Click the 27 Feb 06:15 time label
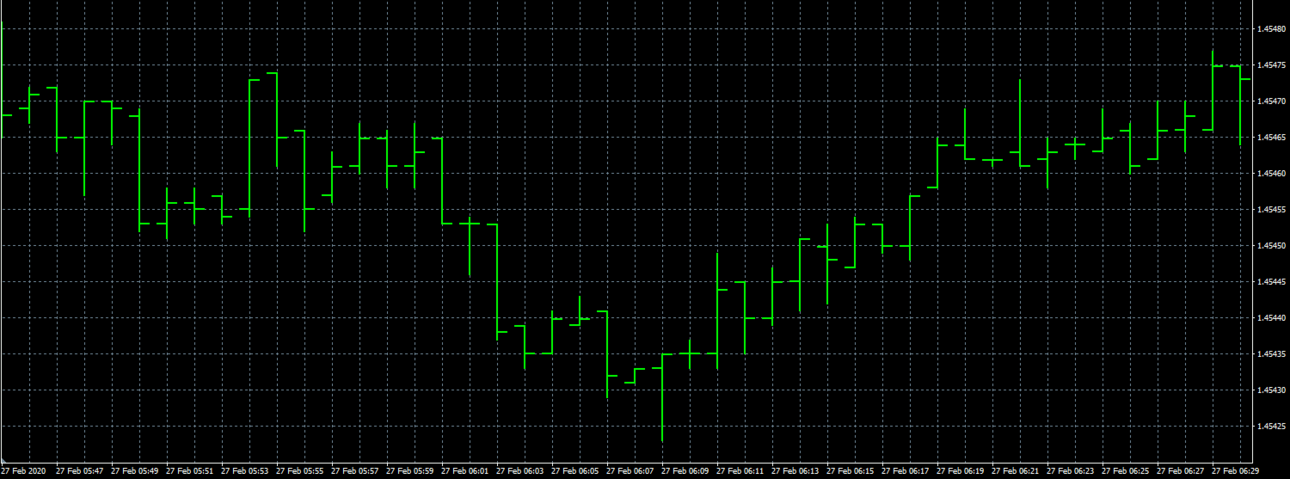The height and width of the screenshot is (479, 1290). [850, 471]
